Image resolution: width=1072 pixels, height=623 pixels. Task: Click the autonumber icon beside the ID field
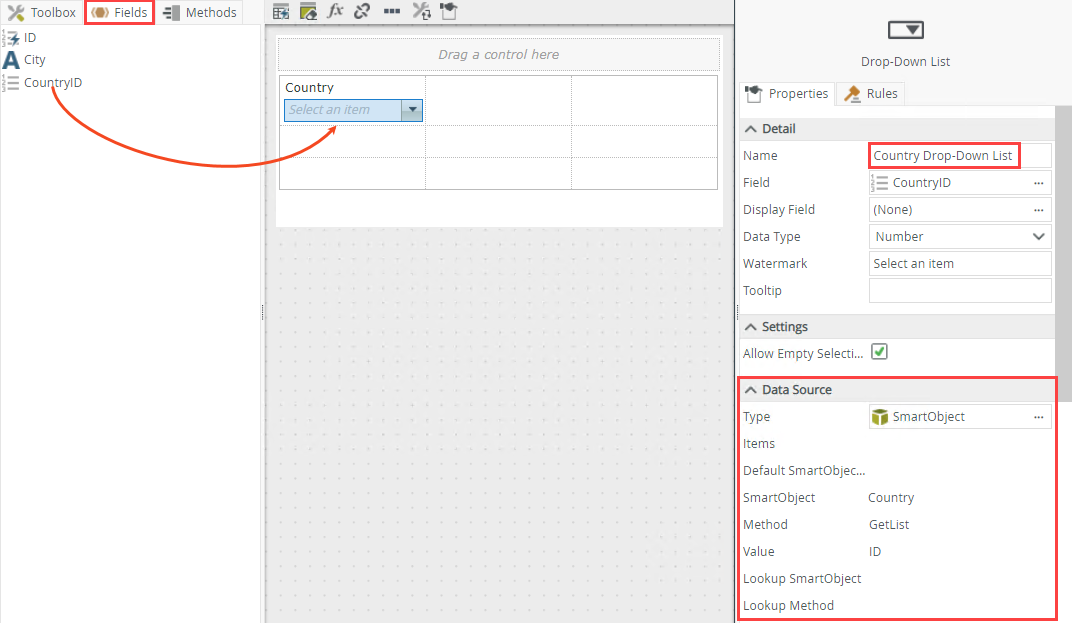(10, 36)
